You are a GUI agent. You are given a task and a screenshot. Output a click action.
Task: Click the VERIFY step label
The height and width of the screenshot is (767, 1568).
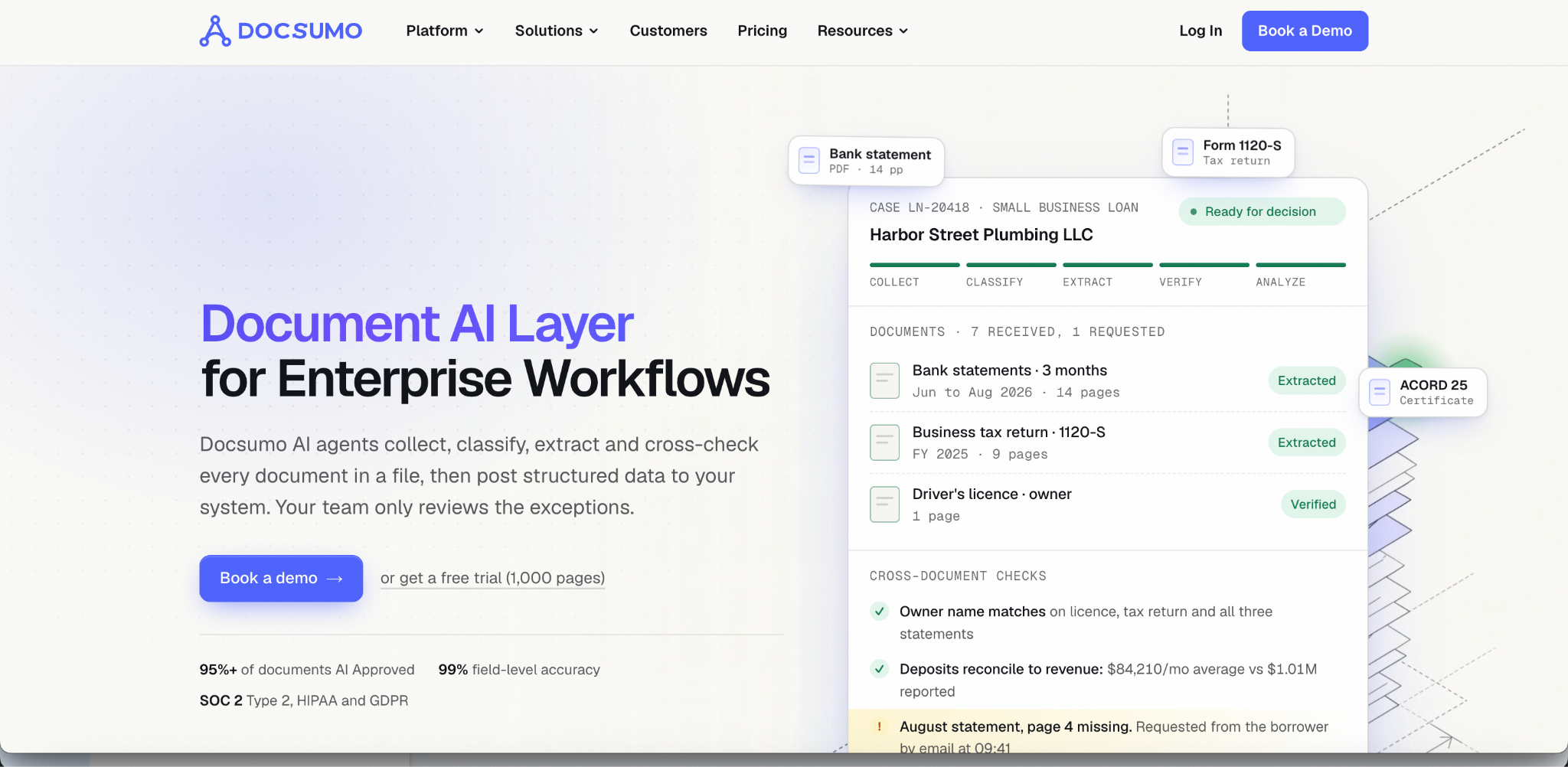click(1181, 282)
